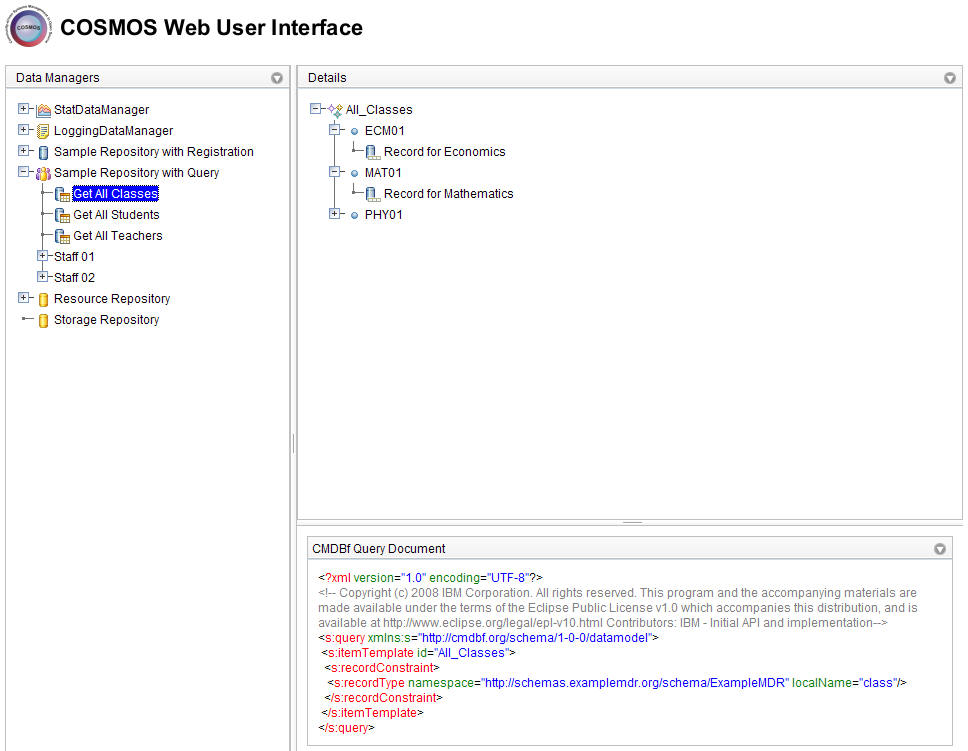
Task: Select the Get All Classes query
Action: (115, 194)
